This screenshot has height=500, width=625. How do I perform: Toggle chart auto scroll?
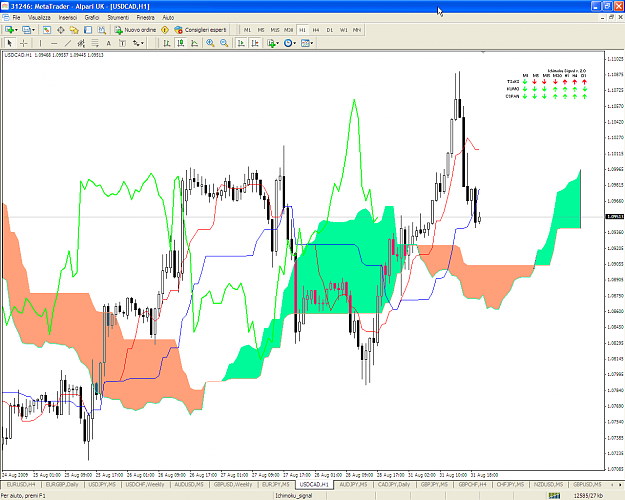point(241,43)
